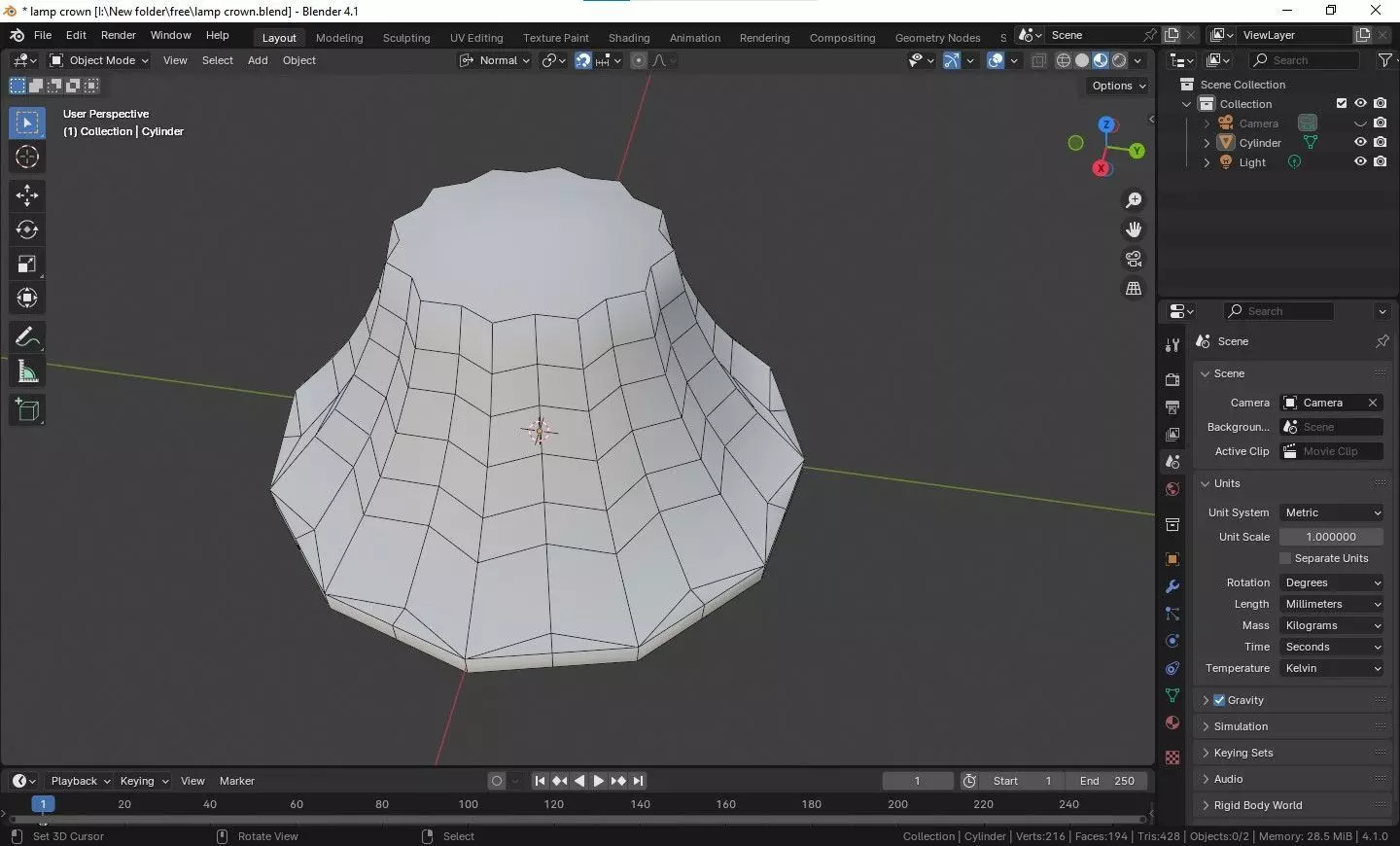Choose the Scale tool

(x=27, y=264)
